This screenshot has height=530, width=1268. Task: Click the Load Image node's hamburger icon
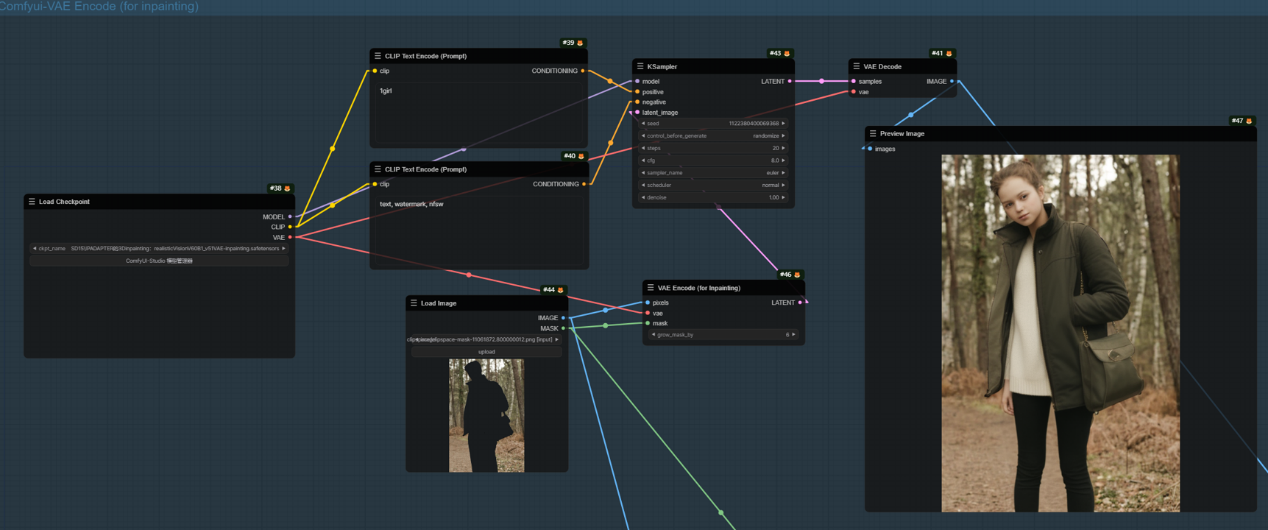[x=414, y=303]
